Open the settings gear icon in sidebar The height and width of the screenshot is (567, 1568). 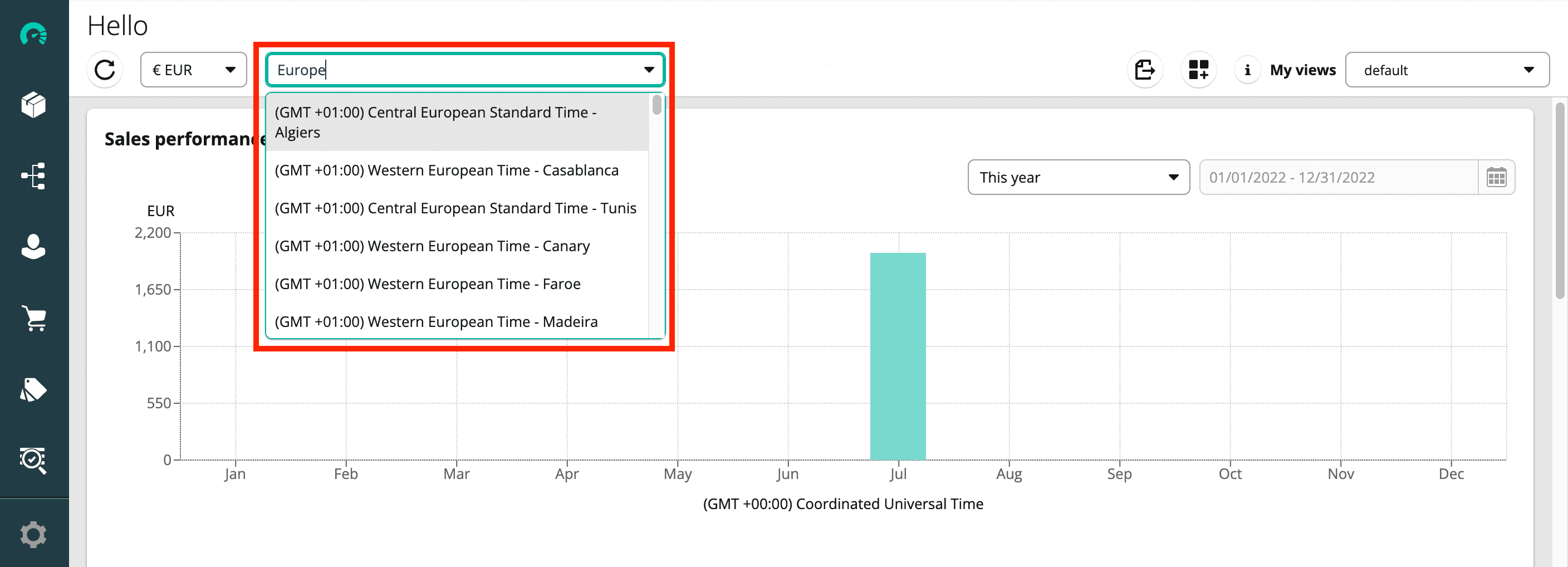coord(33,534)
